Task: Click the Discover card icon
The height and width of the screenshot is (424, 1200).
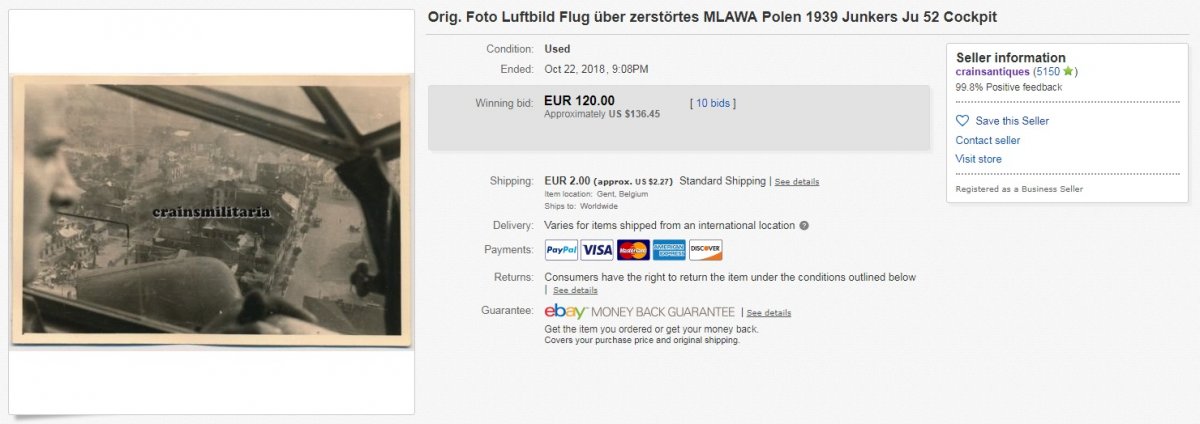Action: click(705, 250)
